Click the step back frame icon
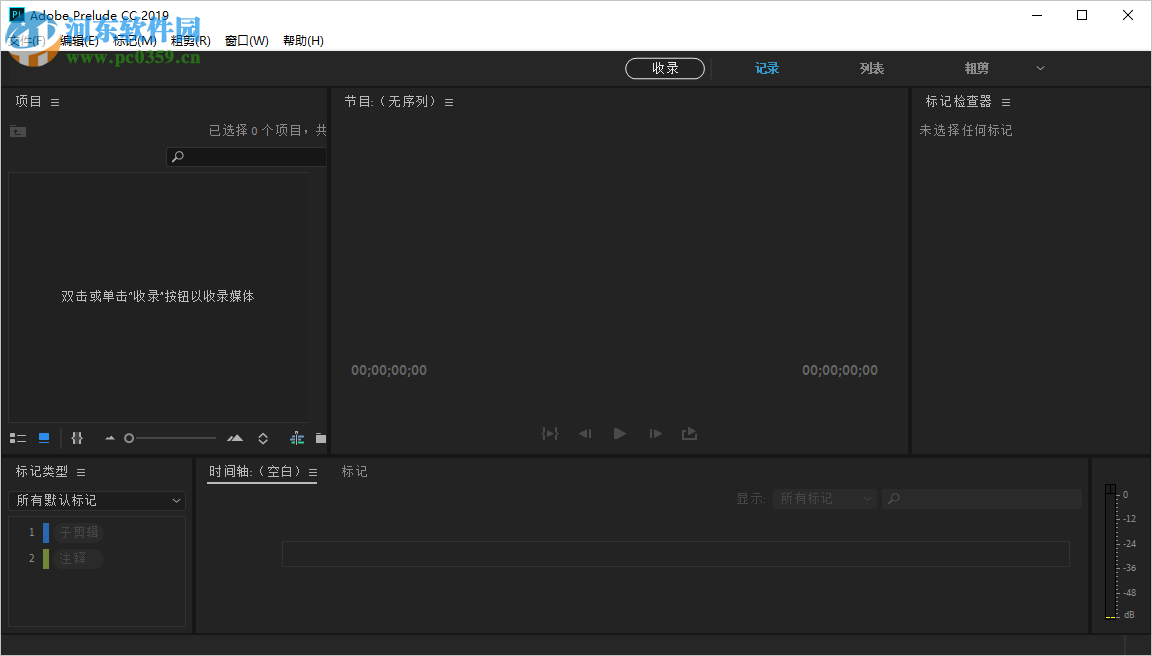 pyautogui.click(x=585, y=433)
